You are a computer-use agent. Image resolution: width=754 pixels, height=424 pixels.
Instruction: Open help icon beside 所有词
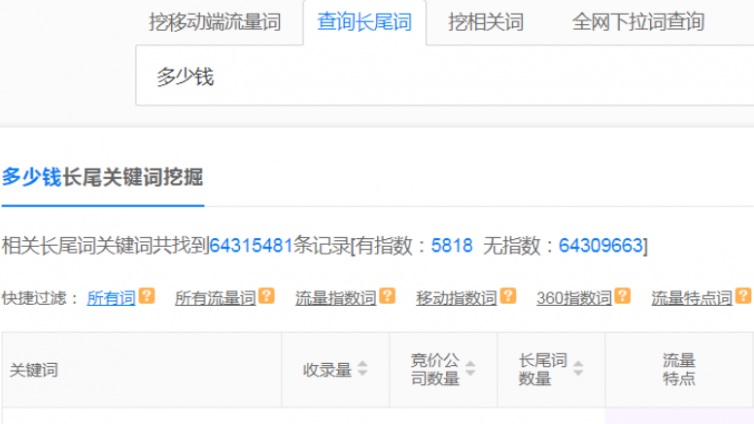point(147,296)
